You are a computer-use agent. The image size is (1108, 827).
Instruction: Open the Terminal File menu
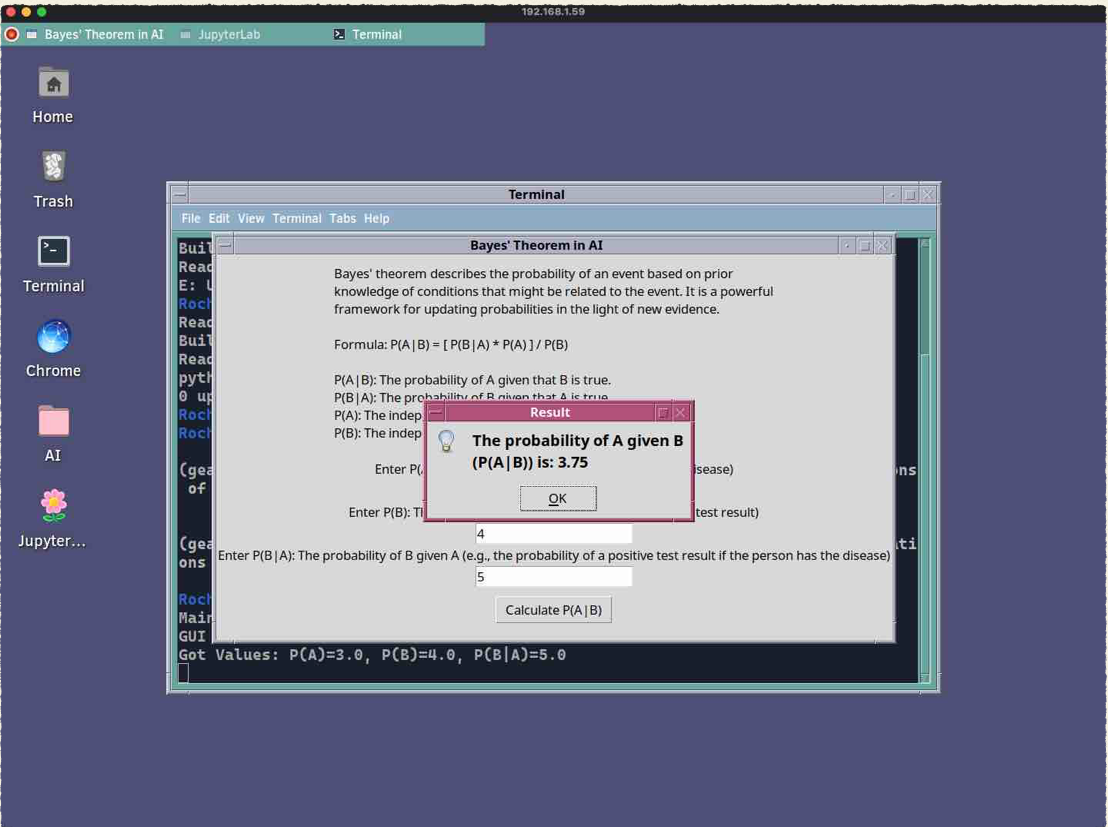coord(190,218)
